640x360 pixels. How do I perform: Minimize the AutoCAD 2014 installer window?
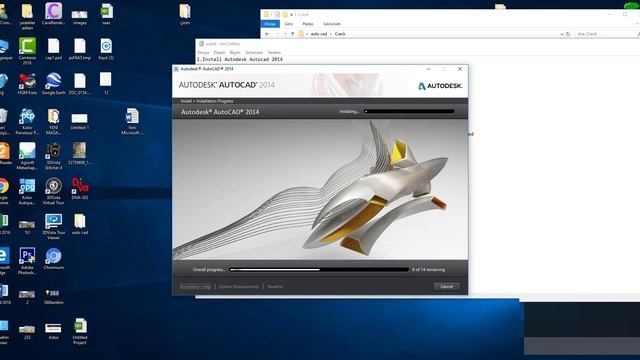[428, 69]
